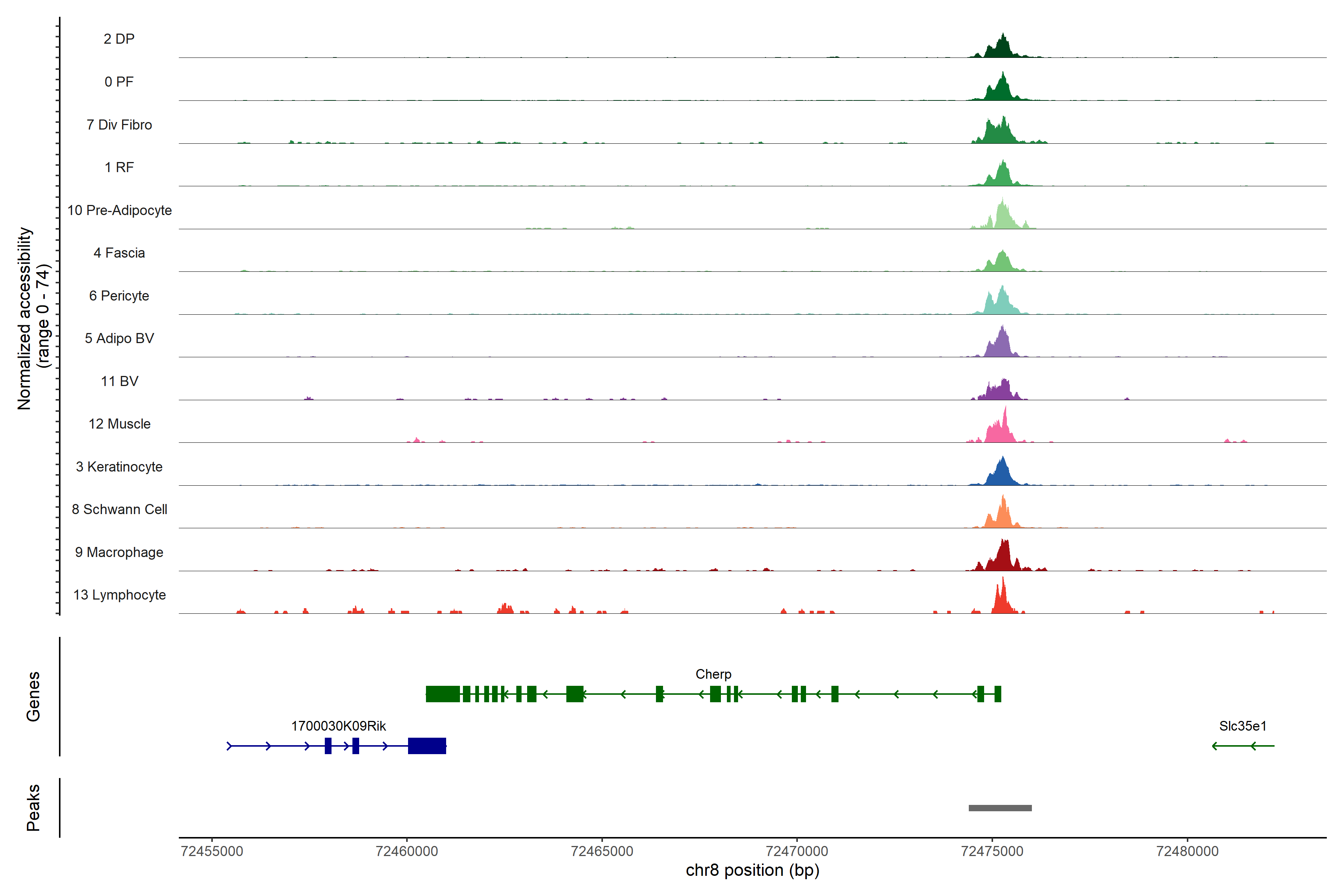Click the Cherp gene label
Viewport: 1344px width, 896px height.
tap(713, 674)
